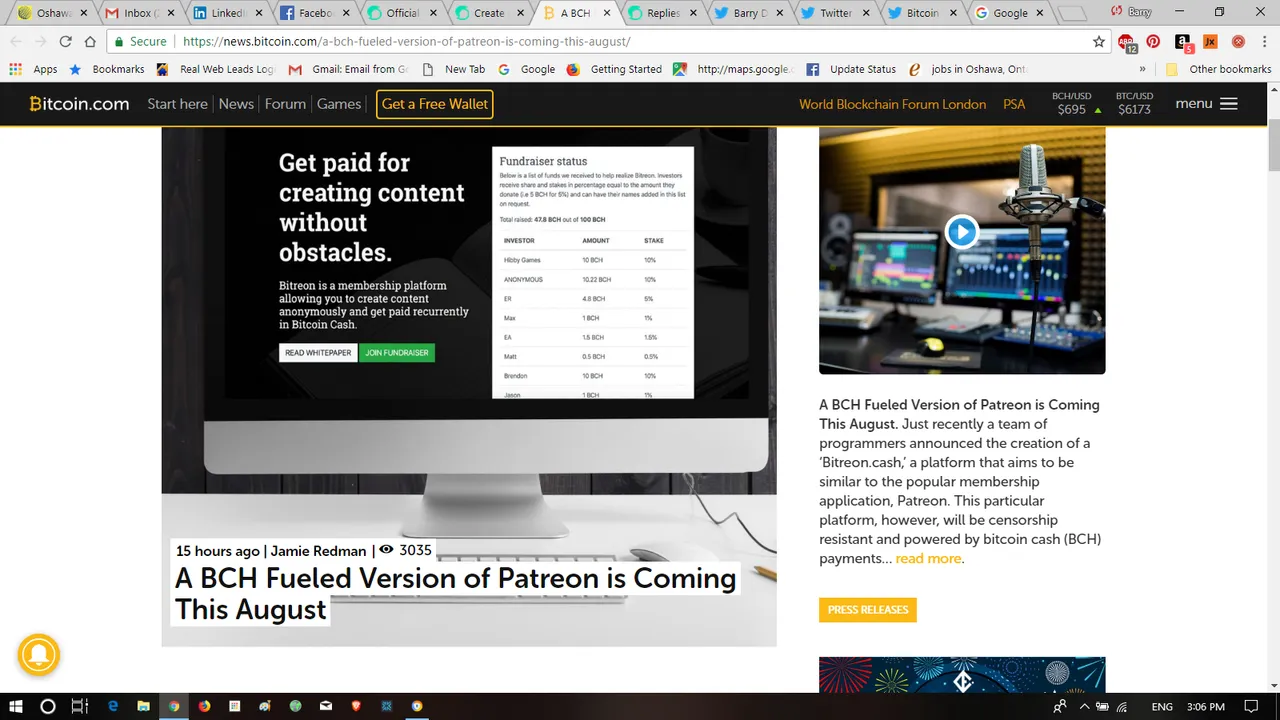Viewport: 1280px width, 720px height.
Task: Open the Brave browser from taskbar
Action: coord(356,706)
